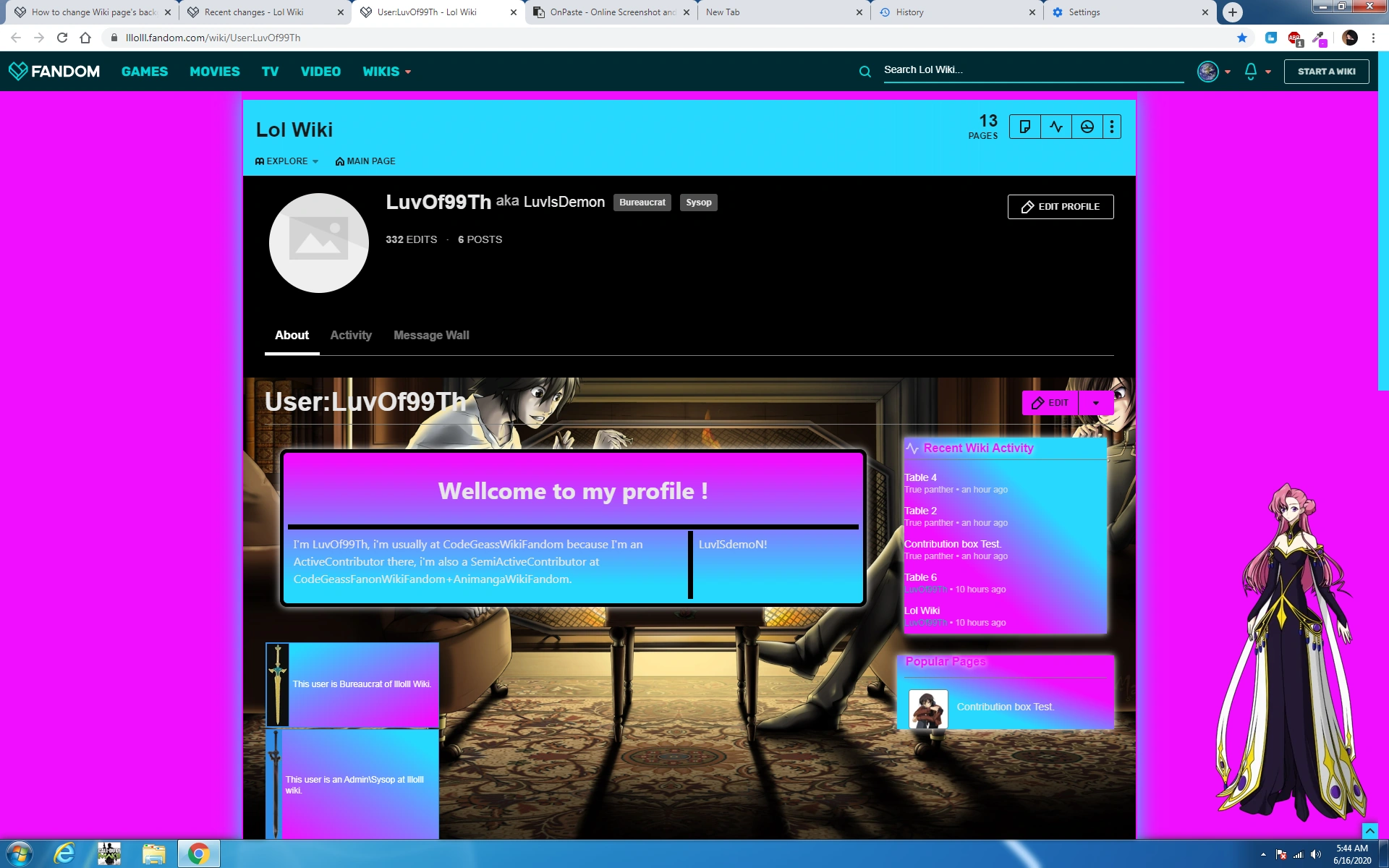Viewport: 1389px width, 868px height.
Task: Switch to the Activity profile tab
Action: click(351, 336)
